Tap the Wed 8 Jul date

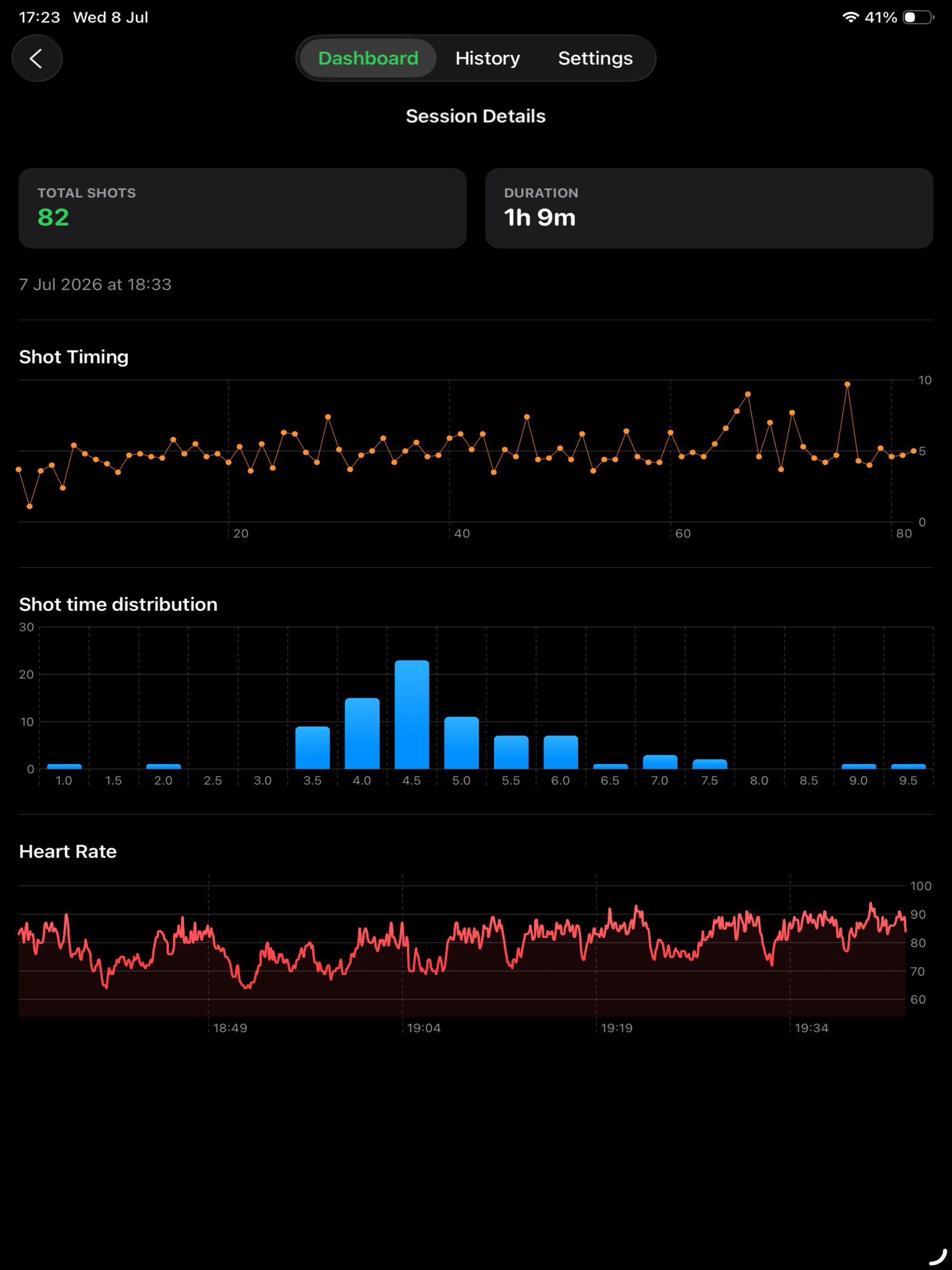111,17
